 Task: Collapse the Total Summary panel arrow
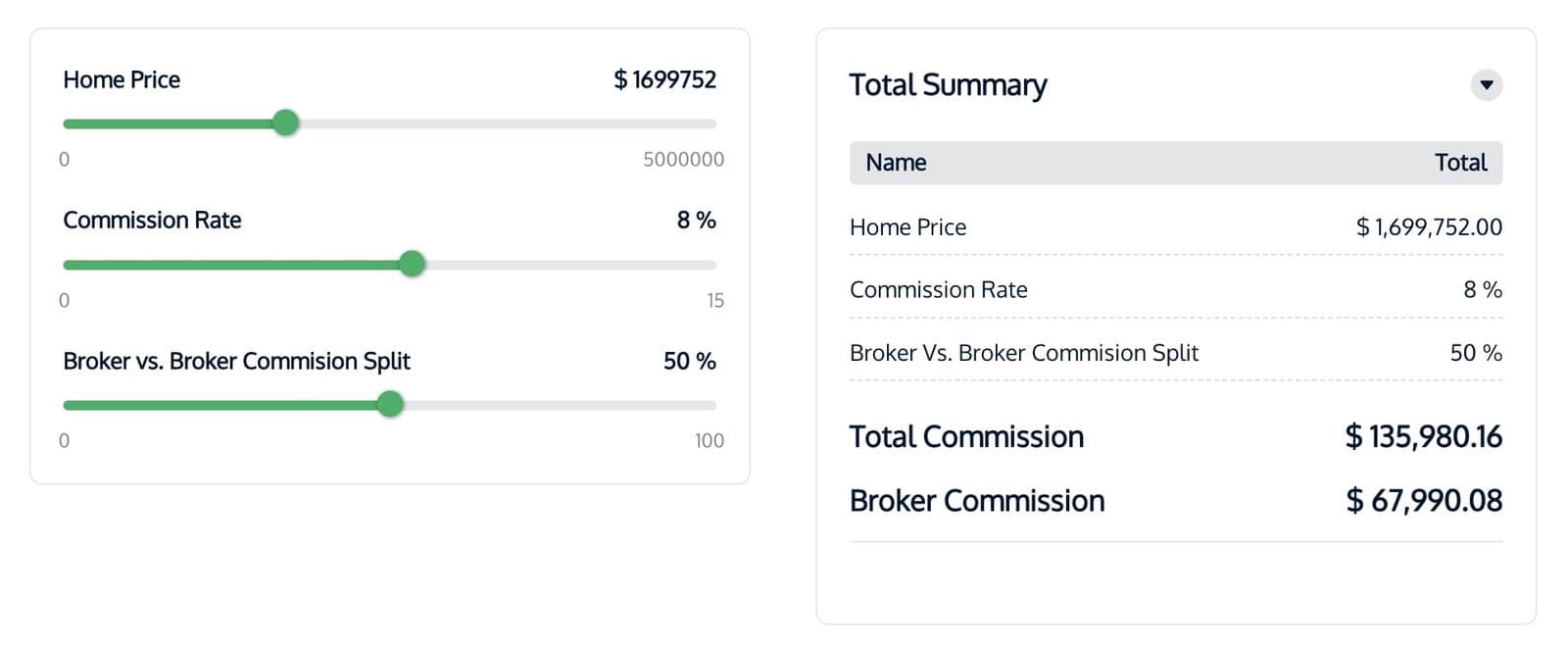[x=1486, y=85]
